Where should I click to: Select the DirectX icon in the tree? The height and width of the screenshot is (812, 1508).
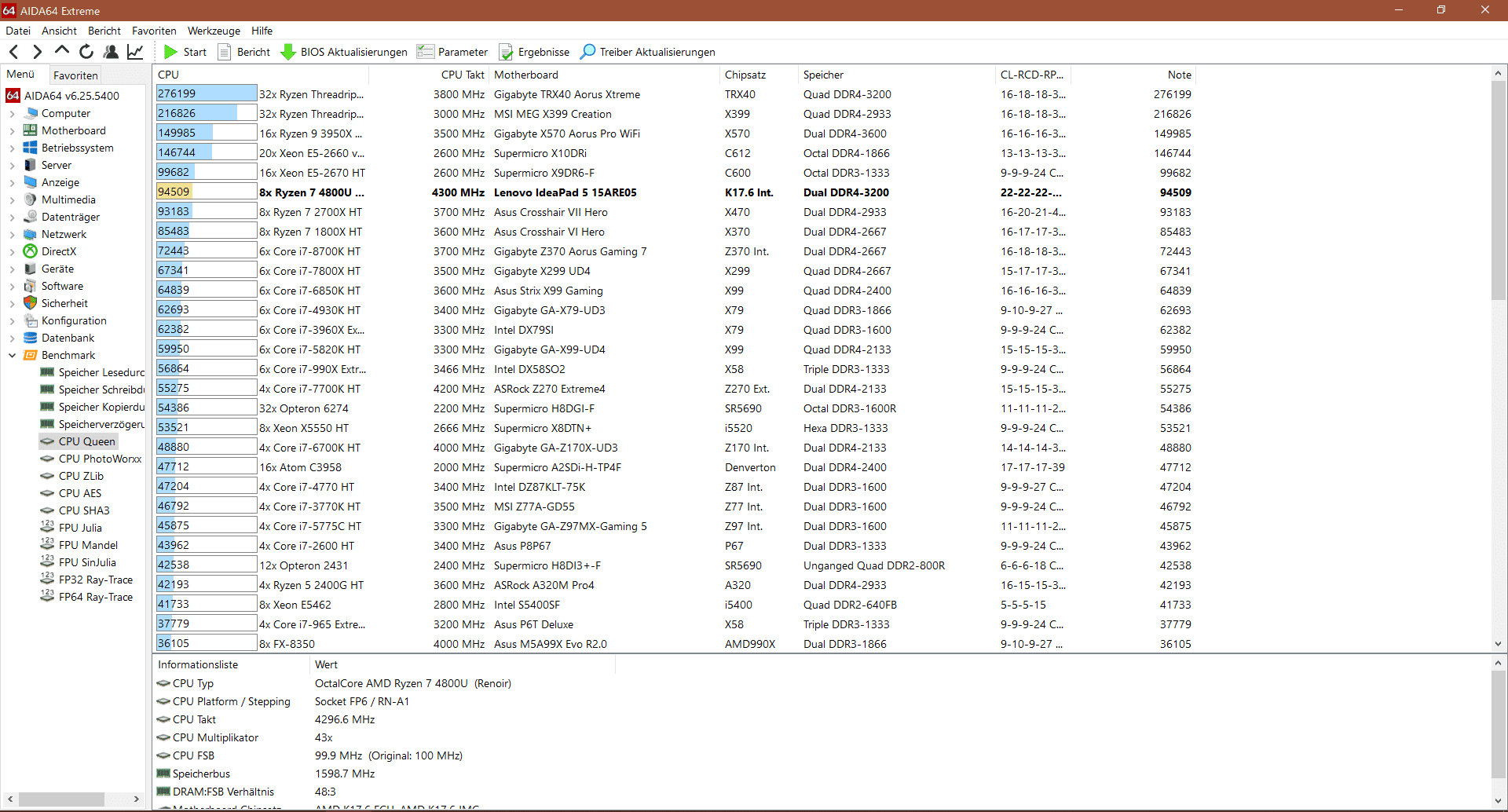(31, 251)
